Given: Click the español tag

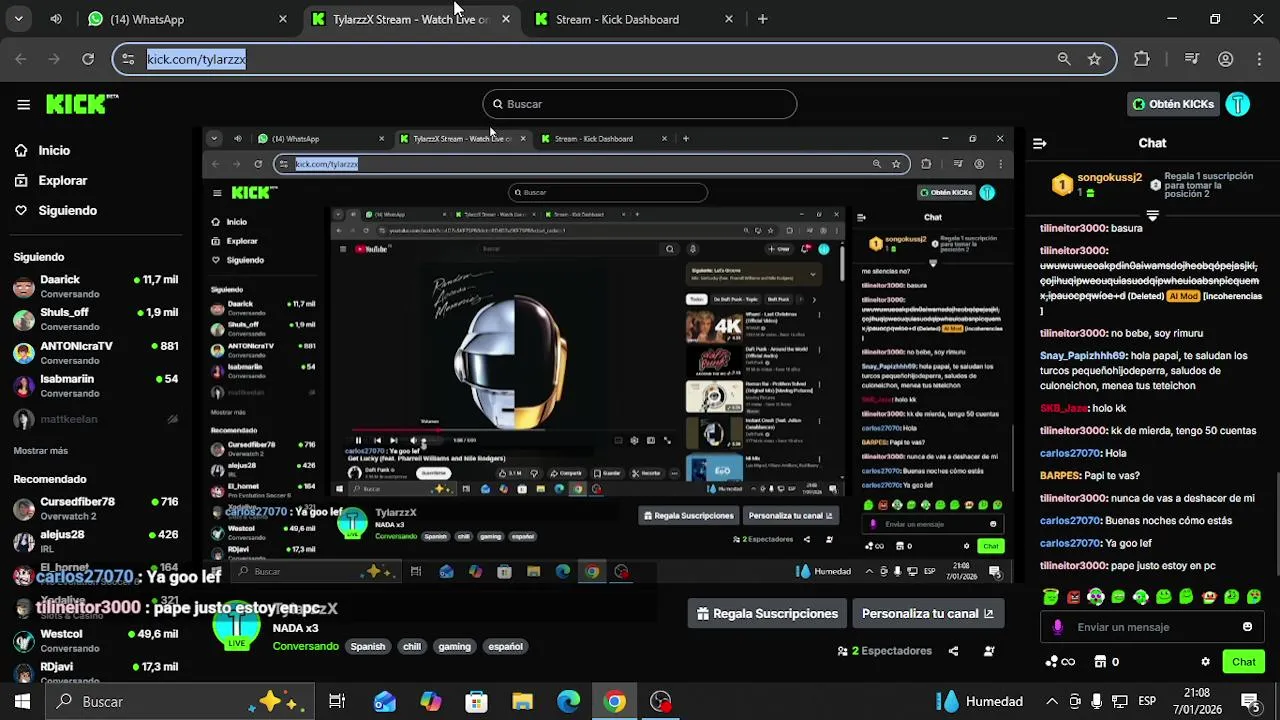Looking at the screenshot, I should pyautogui.click(x=505, y=646).
